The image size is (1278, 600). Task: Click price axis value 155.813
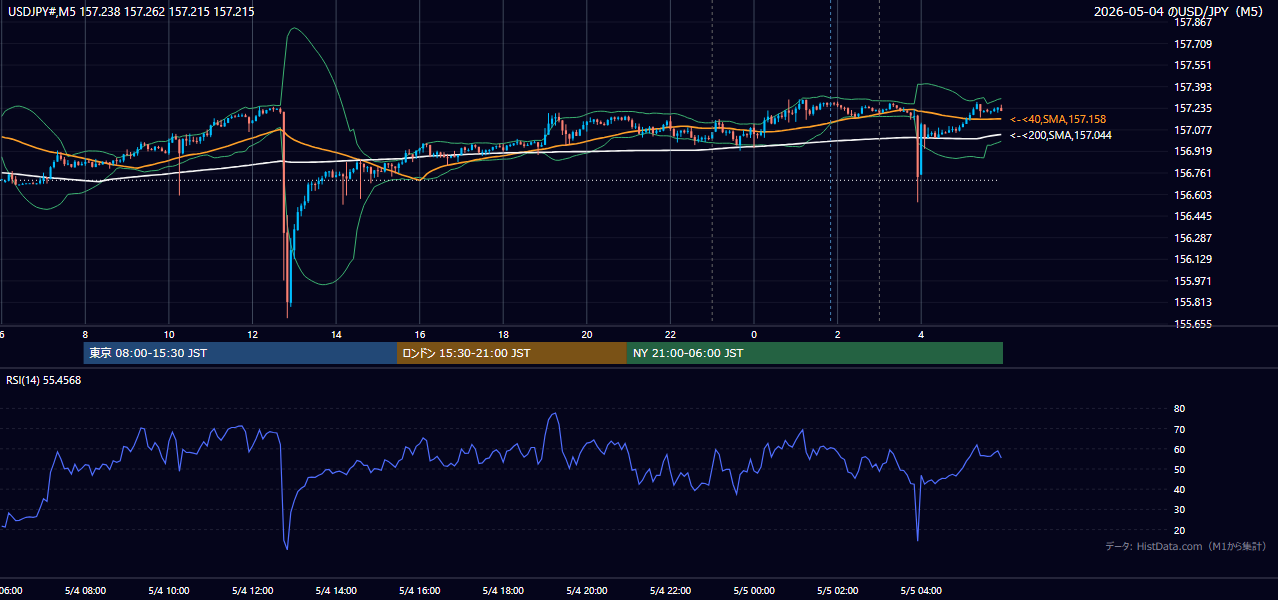(1194, 302)
